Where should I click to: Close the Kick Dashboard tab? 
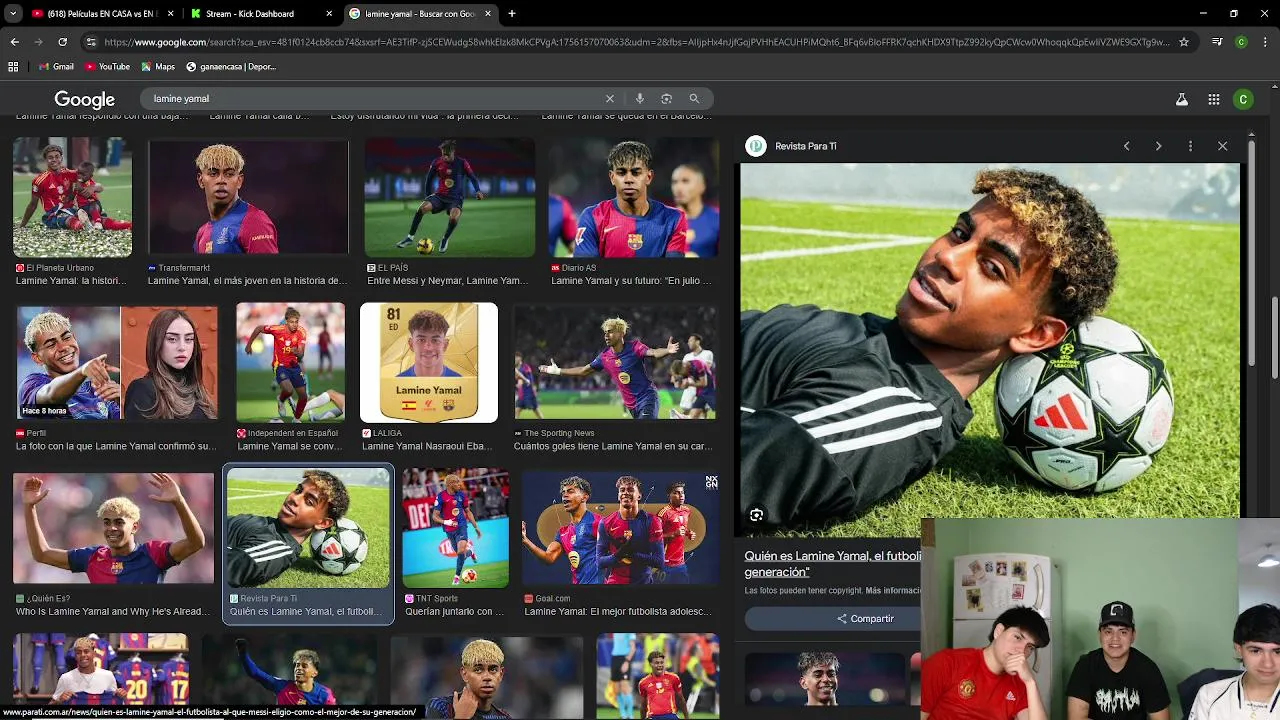[x=329, y=14]
